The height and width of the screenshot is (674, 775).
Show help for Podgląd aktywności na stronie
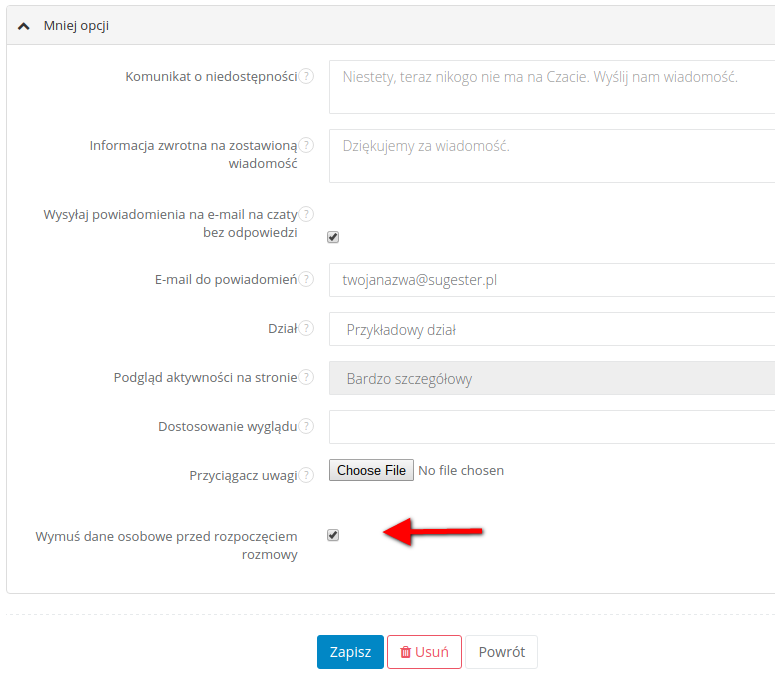click(x=307, y=378)
